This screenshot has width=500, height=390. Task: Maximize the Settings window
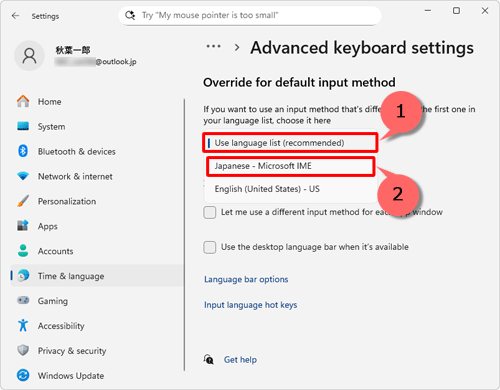[x=456, y=11]
